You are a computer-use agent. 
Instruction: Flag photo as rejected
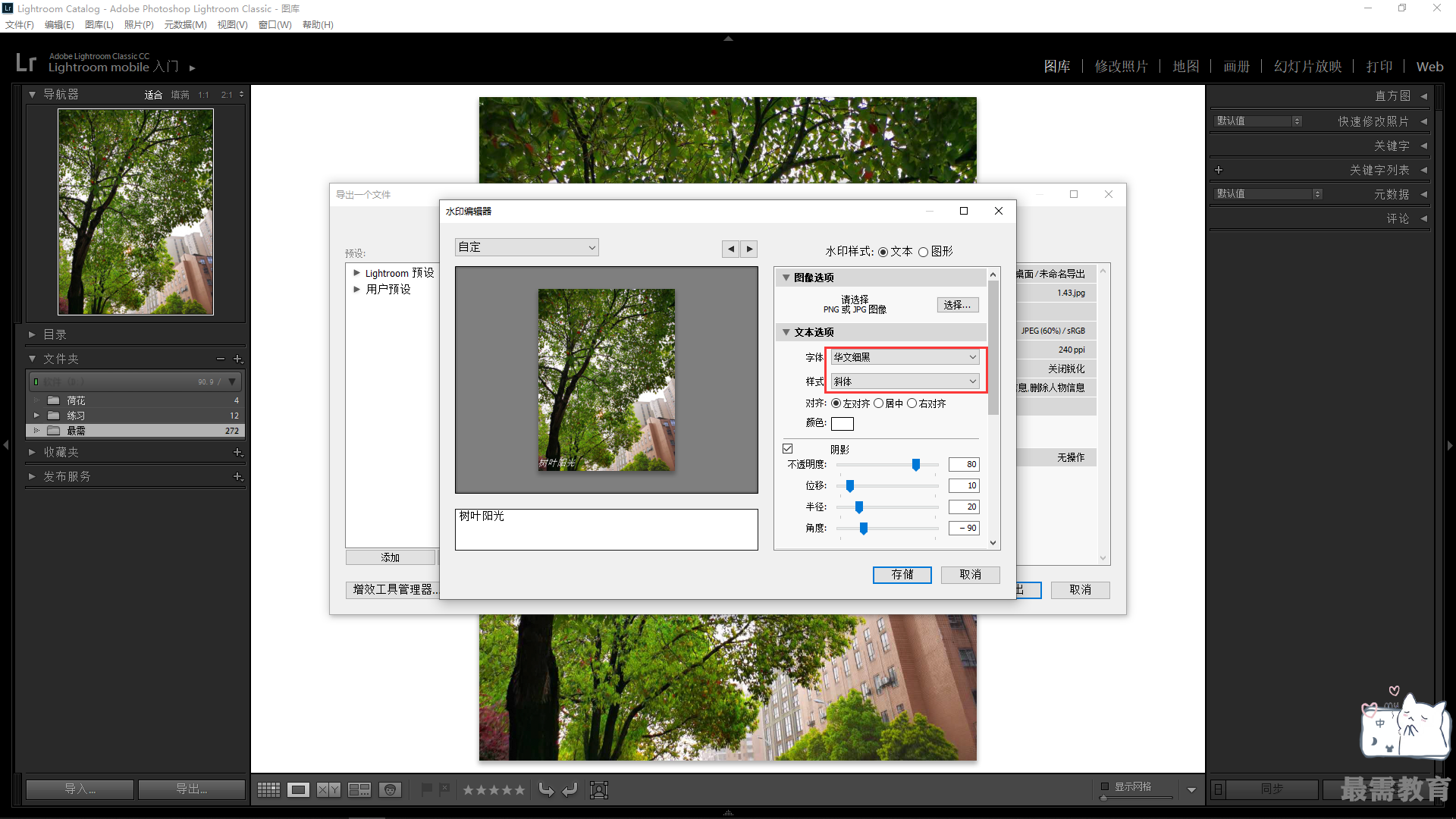(x=444, y=789)
